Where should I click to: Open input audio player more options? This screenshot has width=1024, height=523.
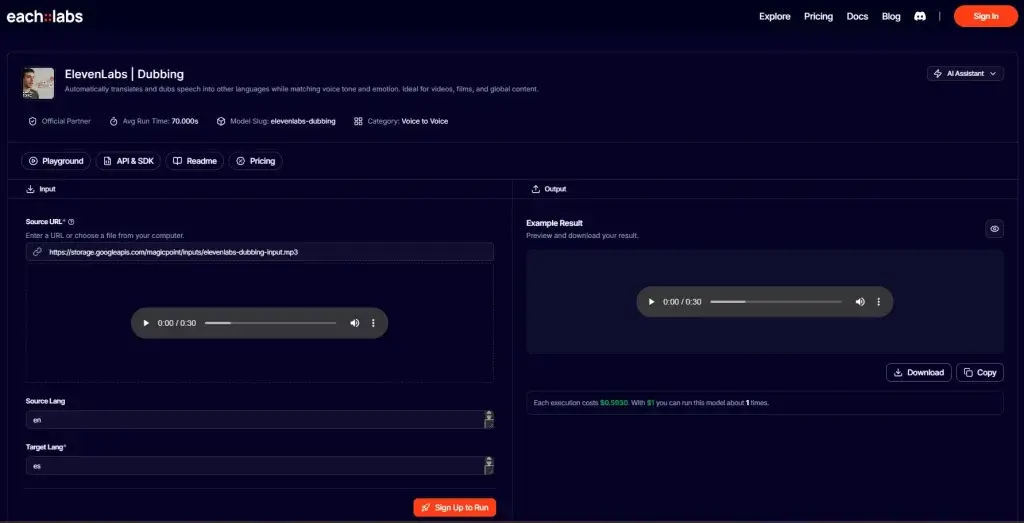click(x=374, y=323)
